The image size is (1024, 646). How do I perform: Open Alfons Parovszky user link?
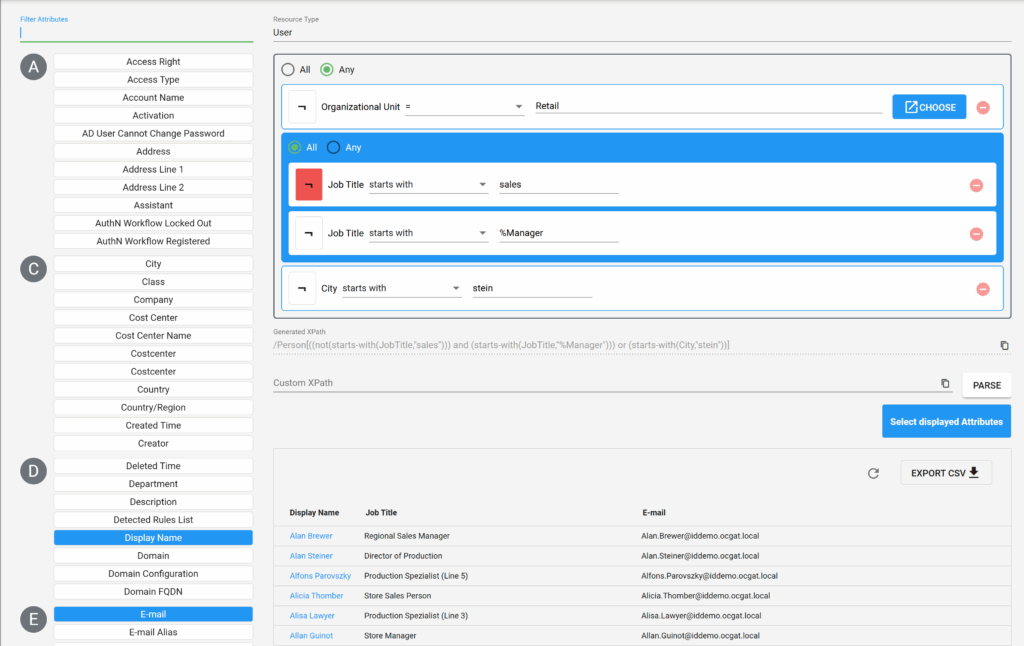[320, 576]
